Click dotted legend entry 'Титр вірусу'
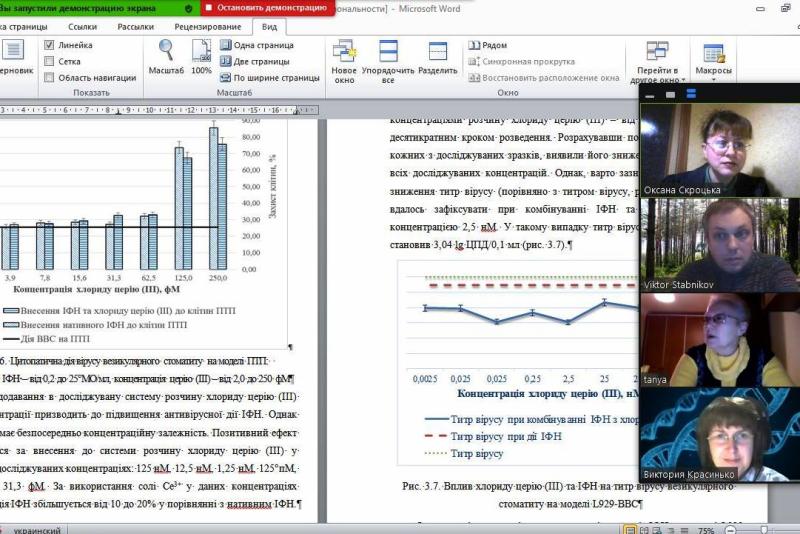The height and width of the screenshot is (534, 800). tap(464, 453)
